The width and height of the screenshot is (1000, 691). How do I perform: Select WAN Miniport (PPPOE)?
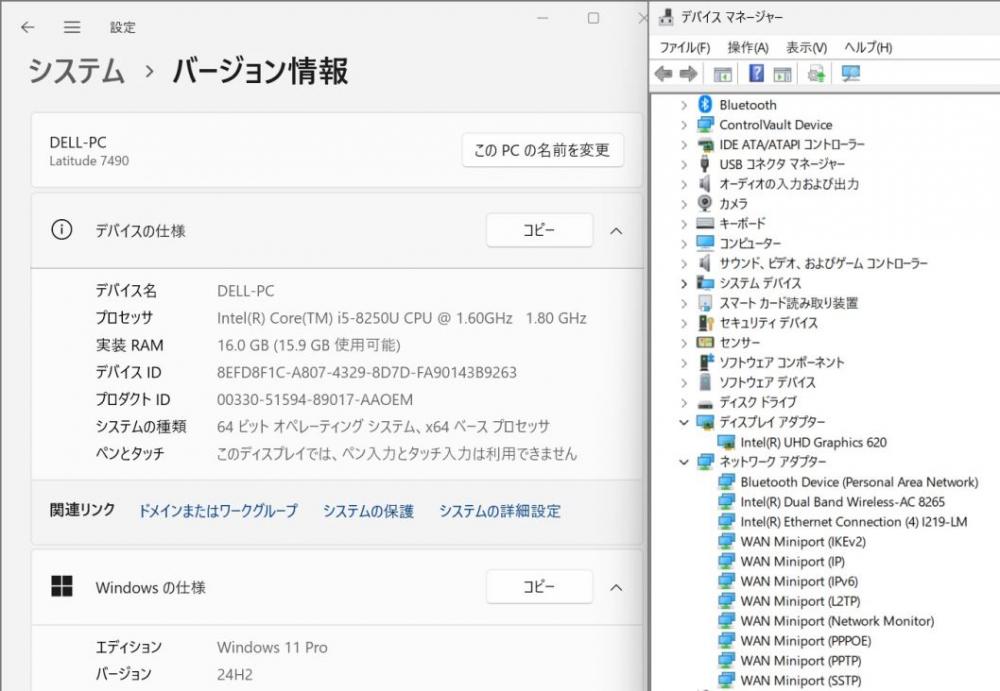[805, 641]
